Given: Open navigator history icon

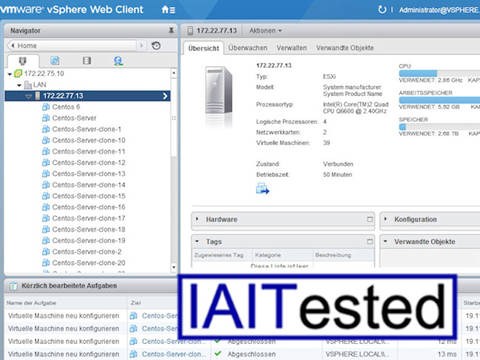Looking at the screenshot, I should 156,45.
